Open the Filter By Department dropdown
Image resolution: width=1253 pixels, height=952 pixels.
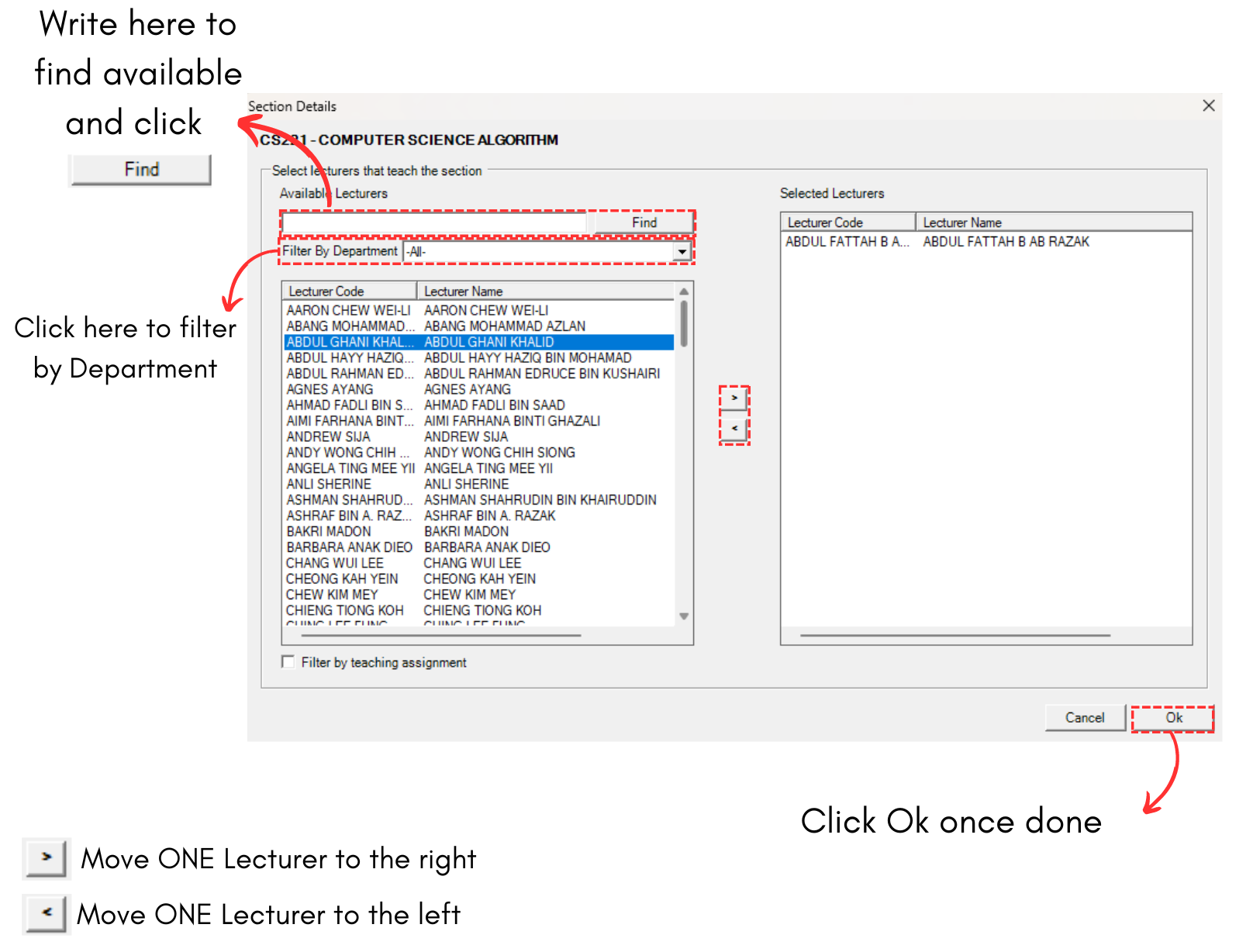pyautogui.click(x=682, y=252)
